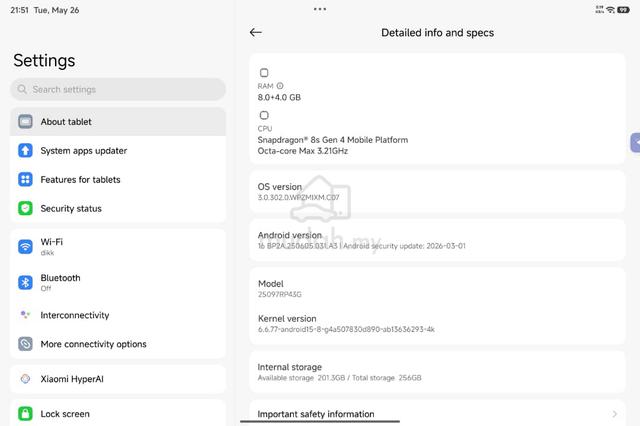This screenshot has width=640, height=426.
Task: Go back using the arrow icon
Action: point(256,32)
